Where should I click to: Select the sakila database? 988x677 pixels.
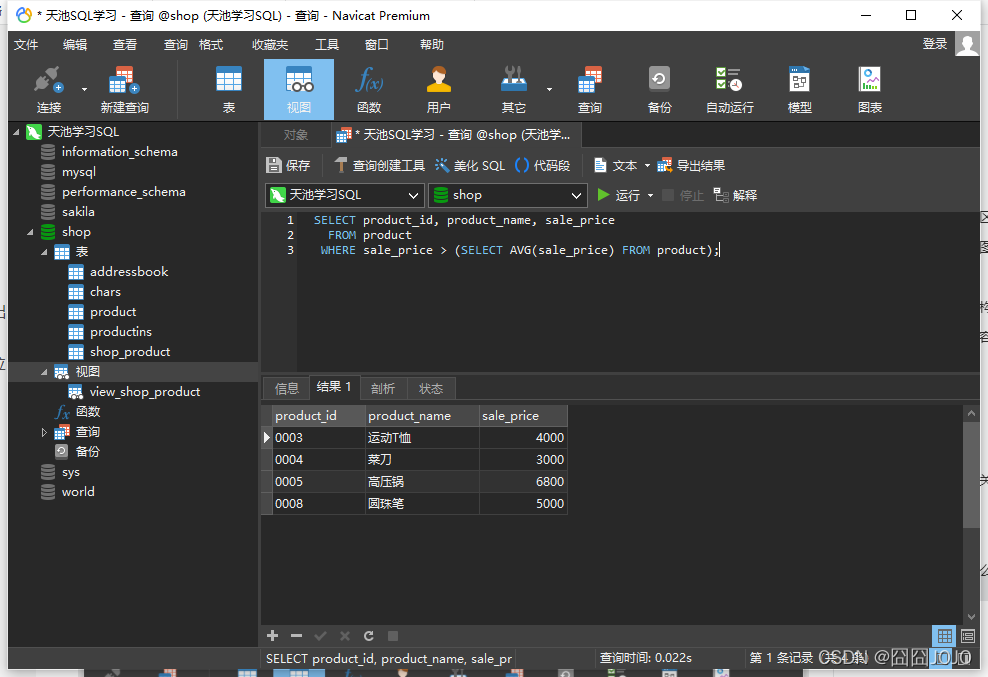78,212
